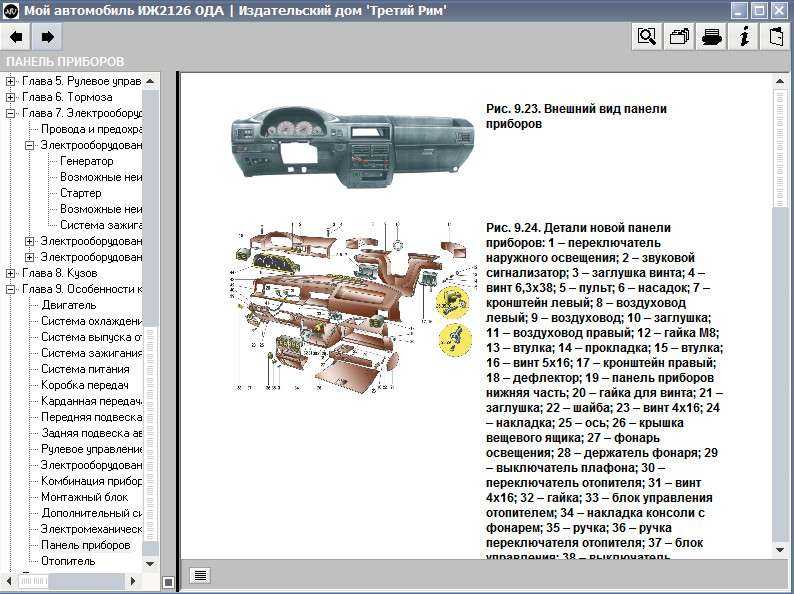Click the dashboard exterior photo Рис. 9.23
This screenshot has width=794, height=594.
(353, 149)
